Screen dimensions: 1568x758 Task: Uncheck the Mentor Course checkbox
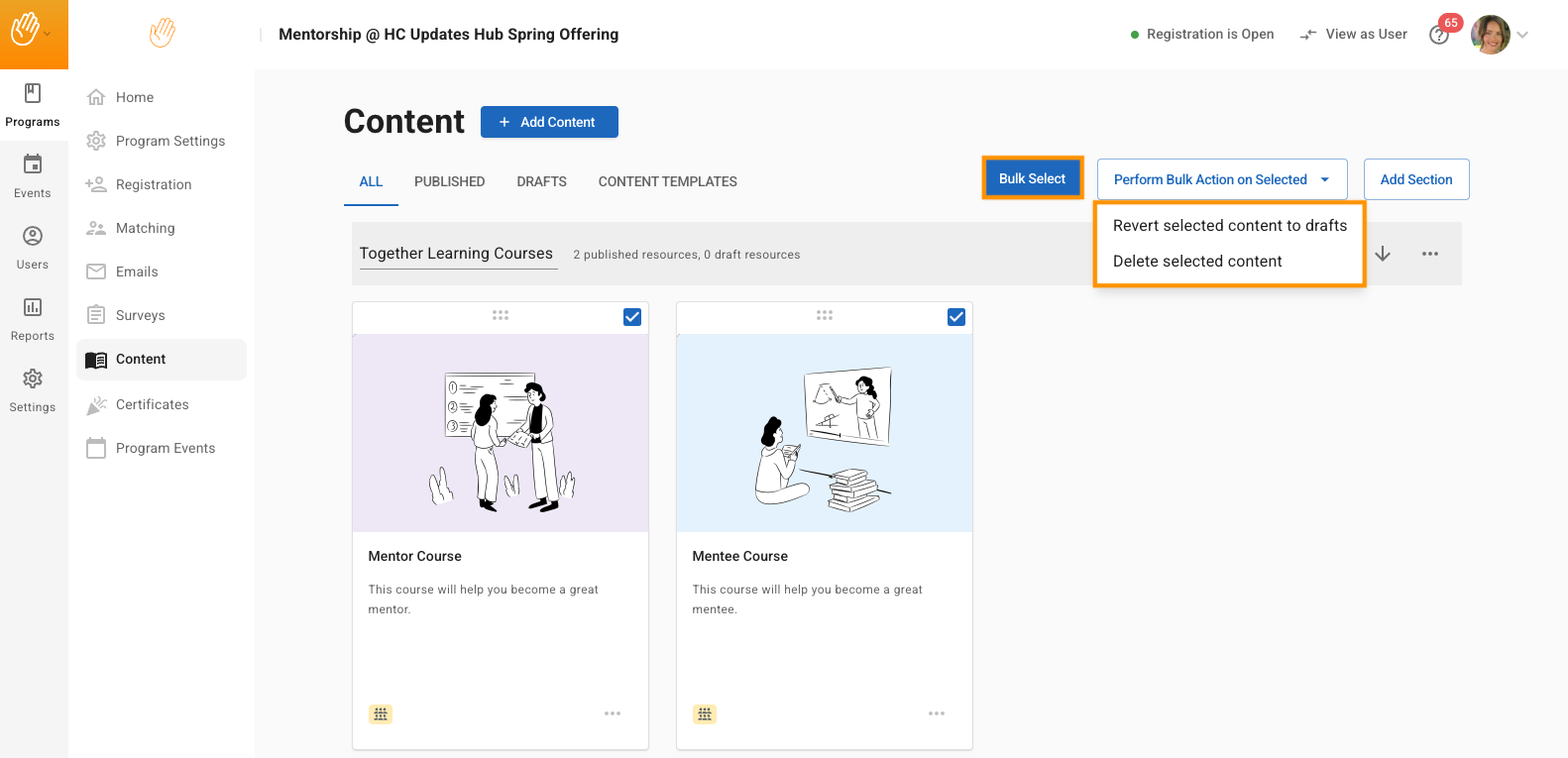pos(632,317)
